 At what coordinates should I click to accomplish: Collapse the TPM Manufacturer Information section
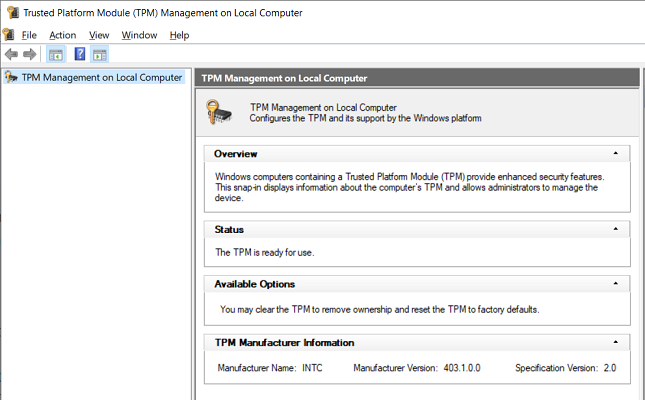(x=615, y=342)
